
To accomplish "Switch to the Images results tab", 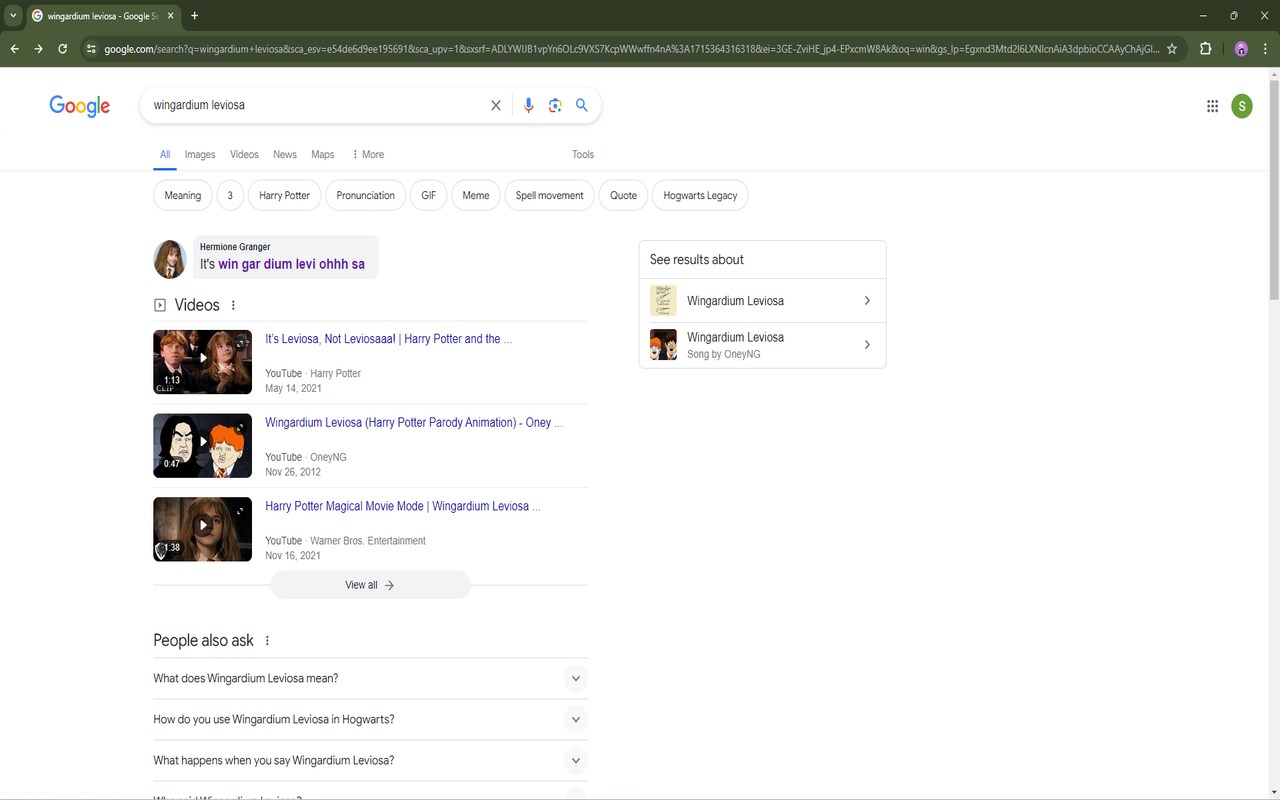I will (x=200, y=154).
